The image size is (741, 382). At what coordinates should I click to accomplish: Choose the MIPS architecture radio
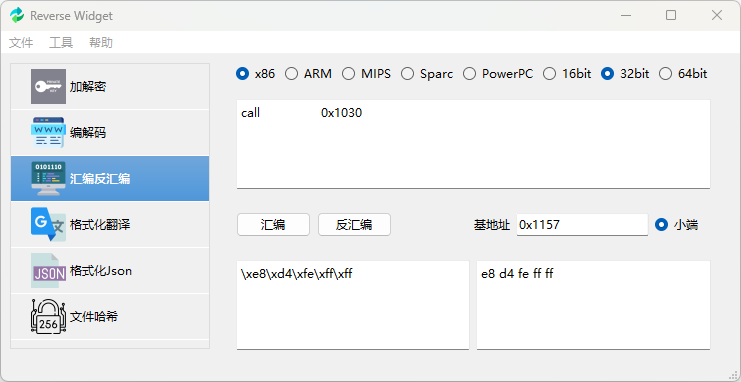tap(348, 74)
